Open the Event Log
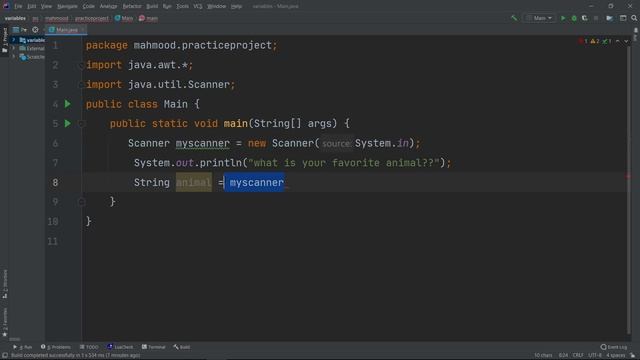The width and height of the screenshot is (640, 360). tap(613, 347)
